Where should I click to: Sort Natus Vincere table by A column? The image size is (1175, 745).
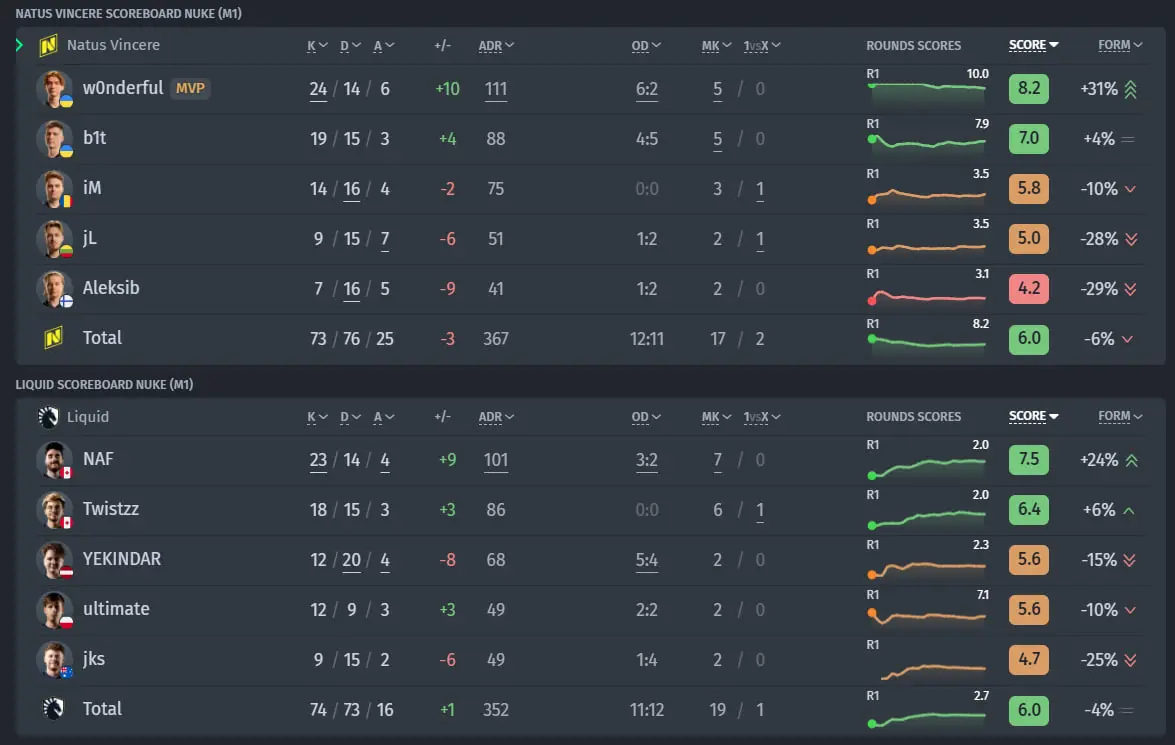384,46
